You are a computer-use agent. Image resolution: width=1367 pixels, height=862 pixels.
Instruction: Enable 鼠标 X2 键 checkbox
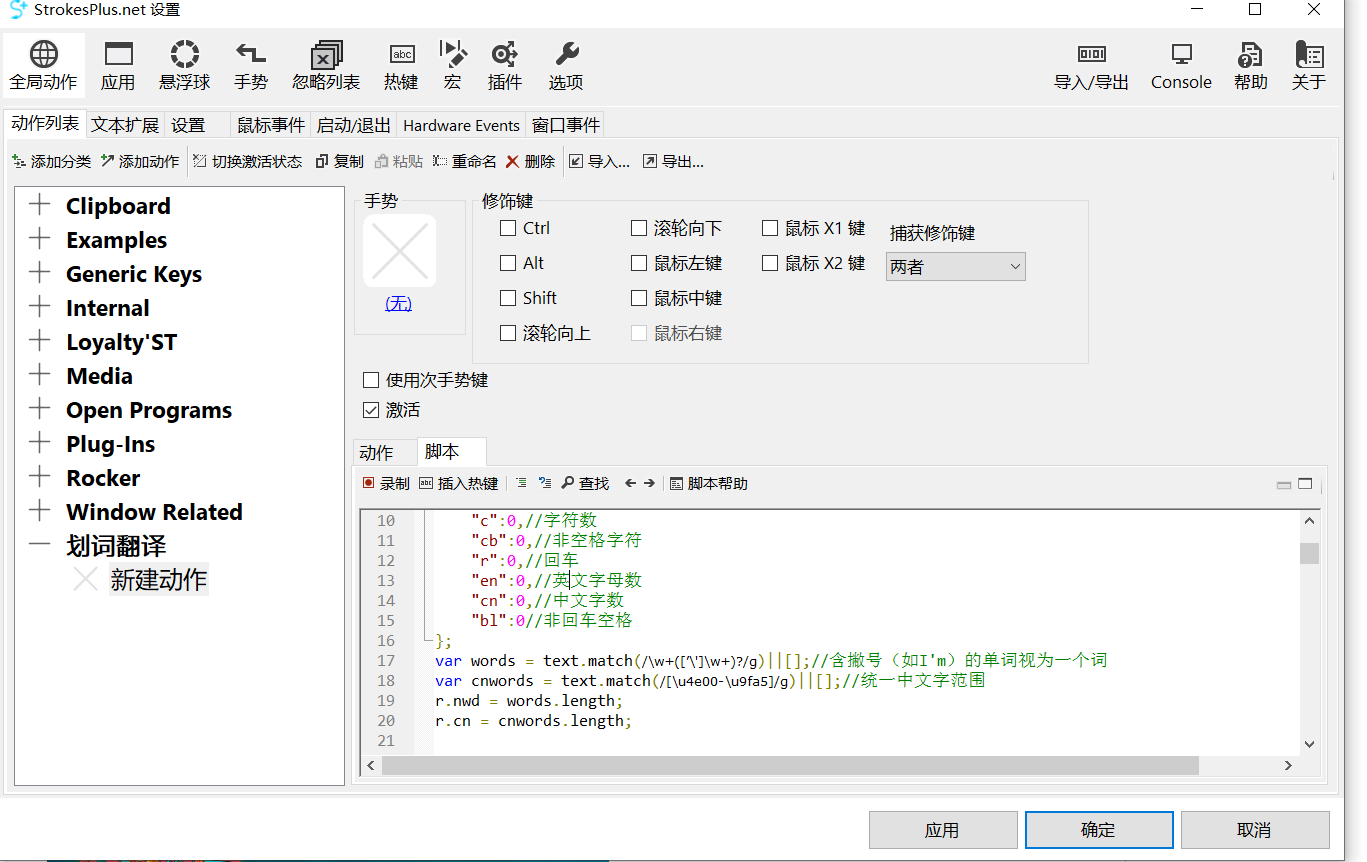tap(770, 263)
